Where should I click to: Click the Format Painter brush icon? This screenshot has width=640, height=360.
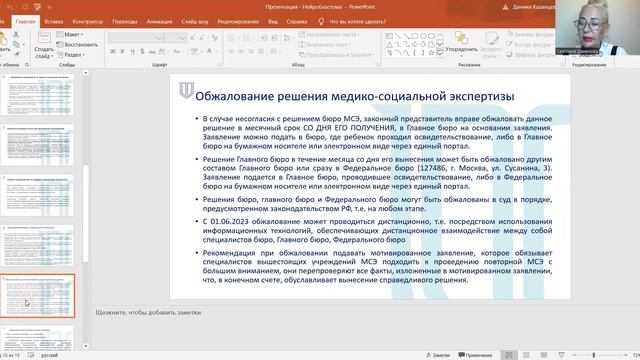pos(16,53)
